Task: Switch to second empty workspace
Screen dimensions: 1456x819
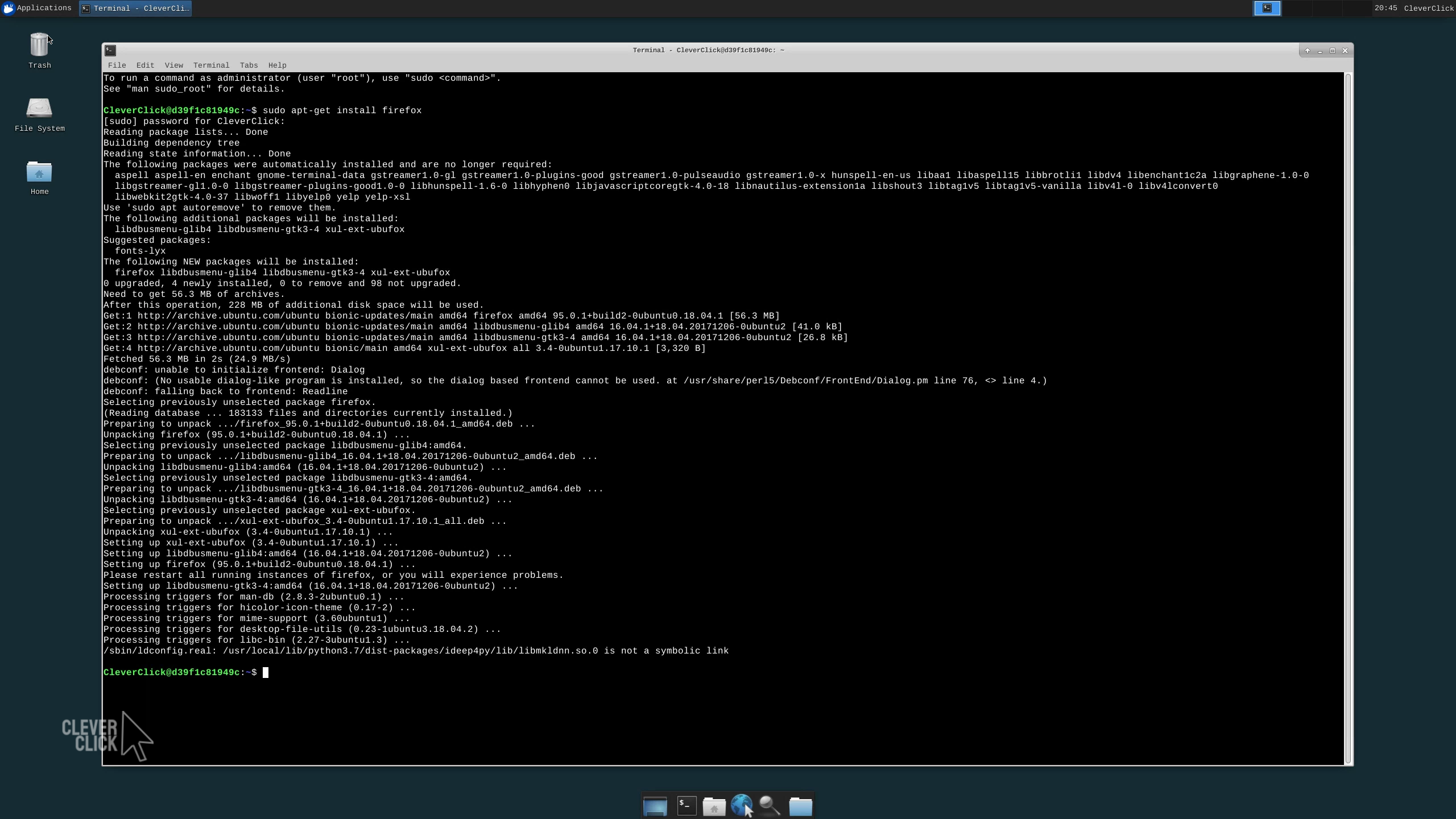Action: click(1297, 8)
